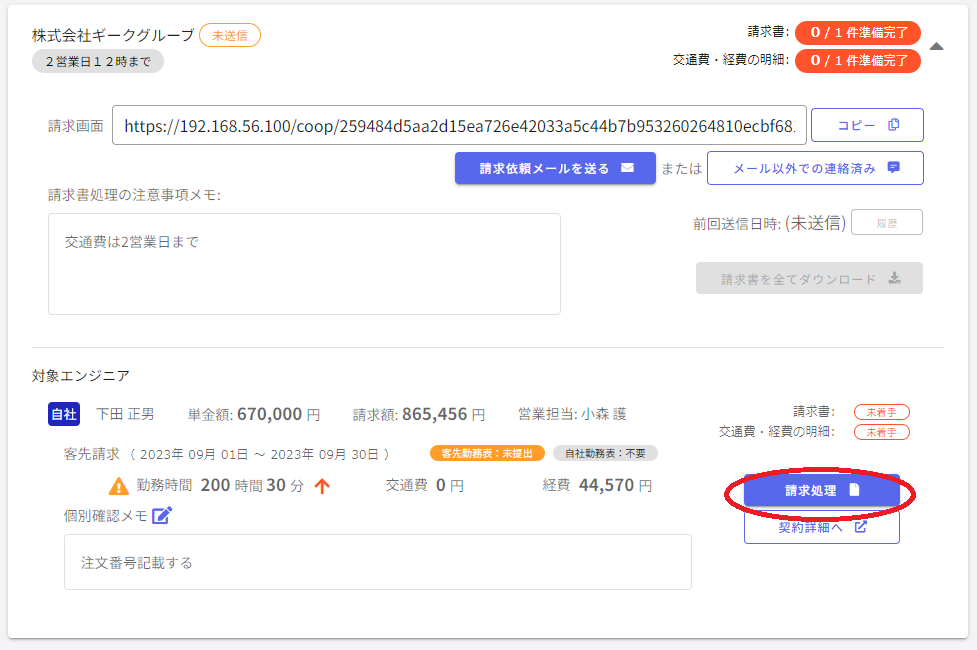Start 請求処理 for 下田 正男
The height and width of the screenshot is (650, 977).
coord(821,491)
